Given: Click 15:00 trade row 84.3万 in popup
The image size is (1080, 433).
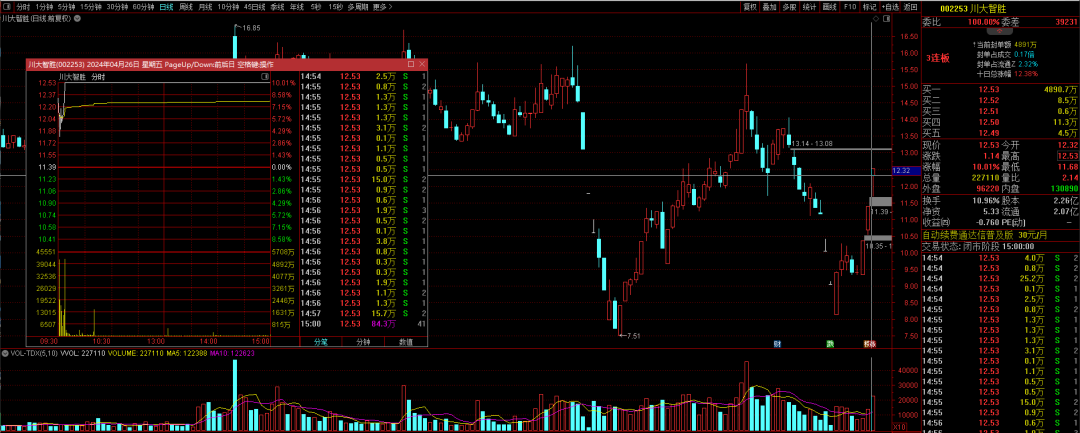Looking at the screenshot, I should pos(363,323).
